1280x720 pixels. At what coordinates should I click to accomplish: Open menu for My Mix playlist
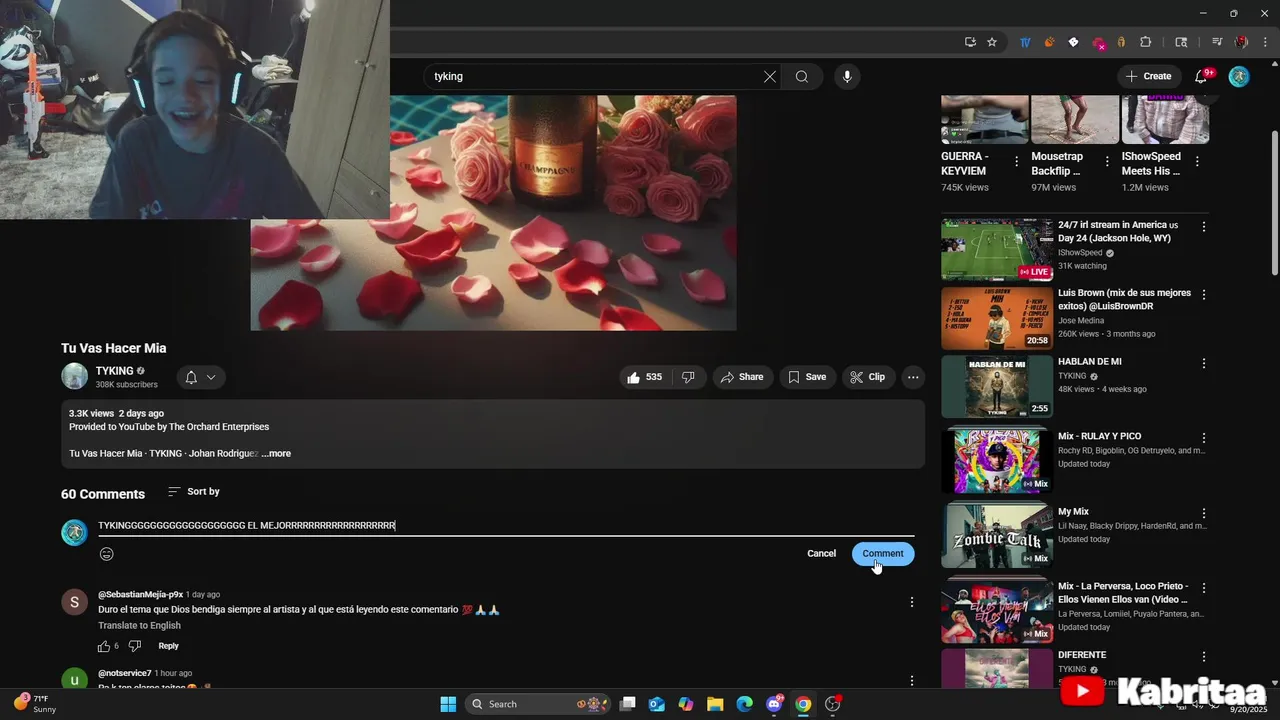1204,513
